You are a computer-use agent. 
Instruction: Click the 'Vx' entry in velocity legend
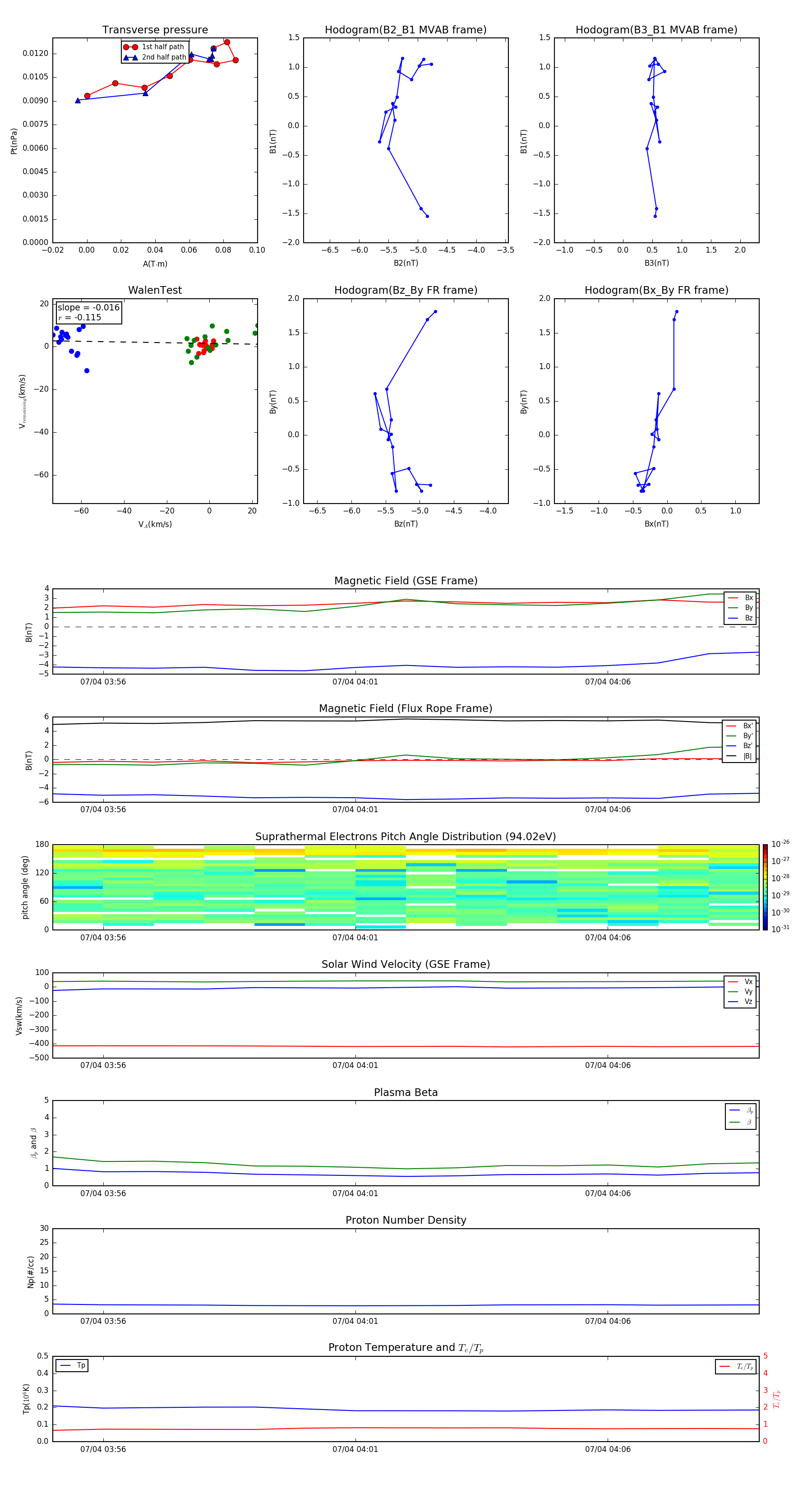pos(741,981)
